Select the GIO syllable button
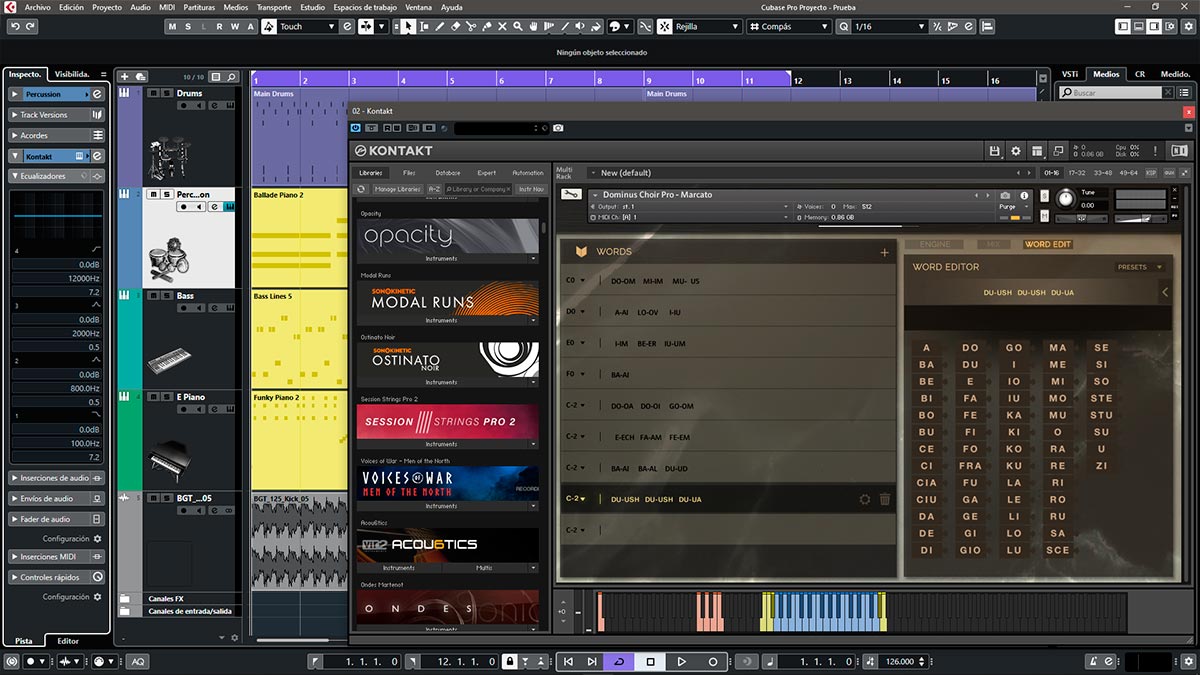1200x675 pixels. (970, 550)
